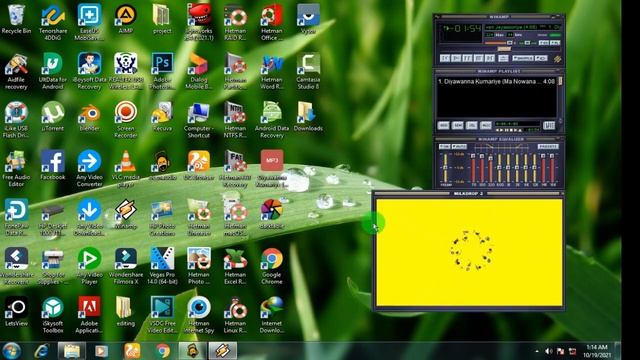Image resolution: width=640 pixels, height=360 pixels.
Task: Open the playlist Sel menu
Action: pos(472,125)
